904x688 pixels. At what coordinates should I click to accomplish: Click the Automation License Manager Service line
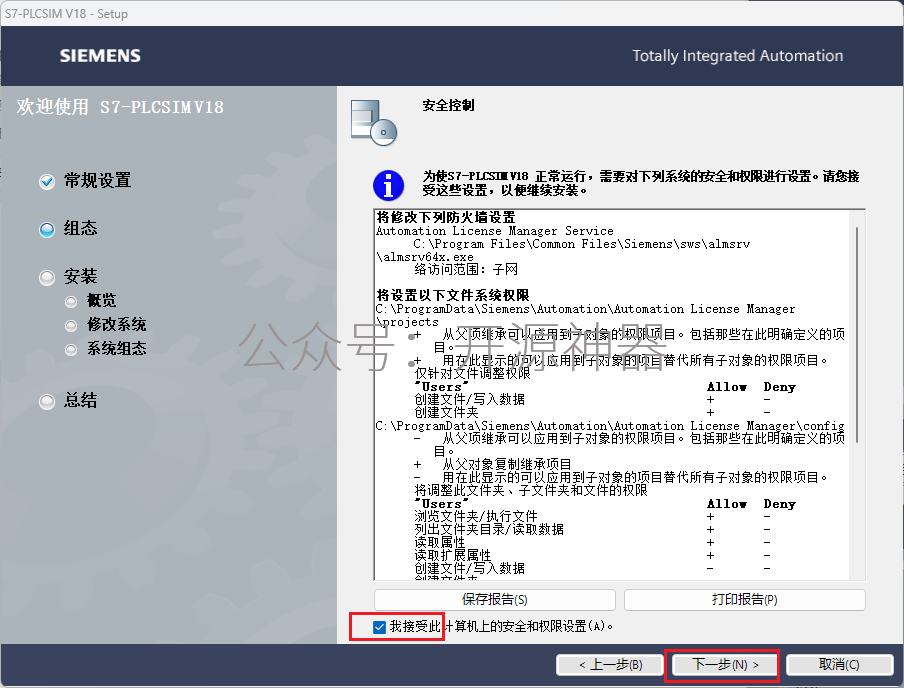pos(495,231)
